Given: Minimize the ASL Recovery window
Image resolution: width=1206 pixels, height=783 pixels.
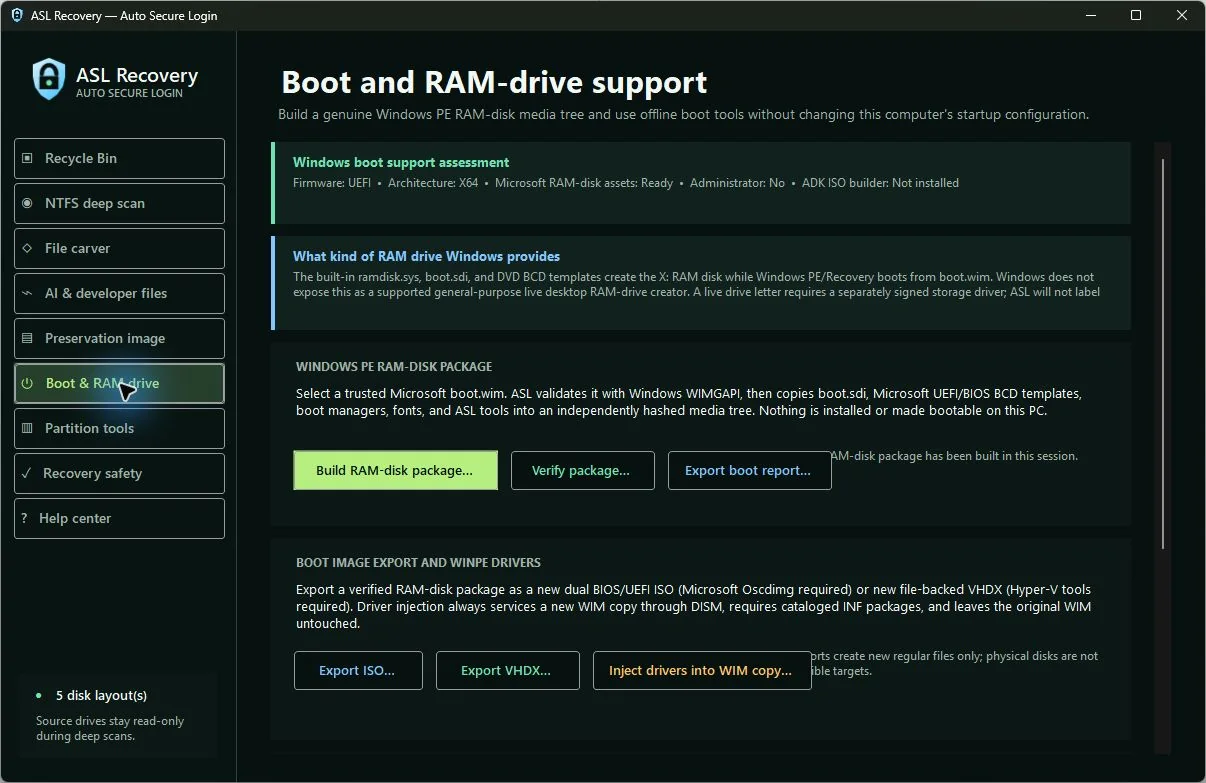Looking at the screenshot, I should [x=1090, y=15].
